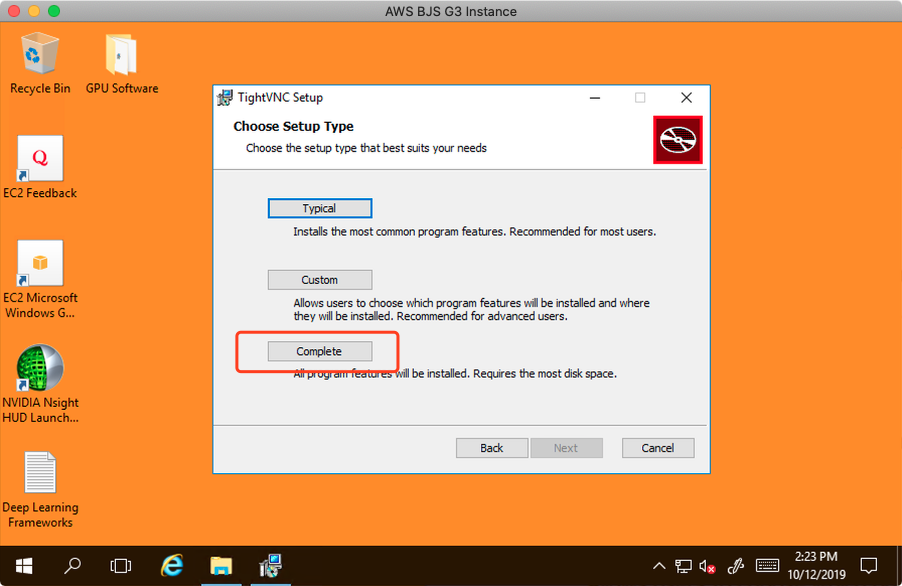Open Deep Learning Frameworks document
The width and height of the screenshot is (902, 586).
coord(40,476)
